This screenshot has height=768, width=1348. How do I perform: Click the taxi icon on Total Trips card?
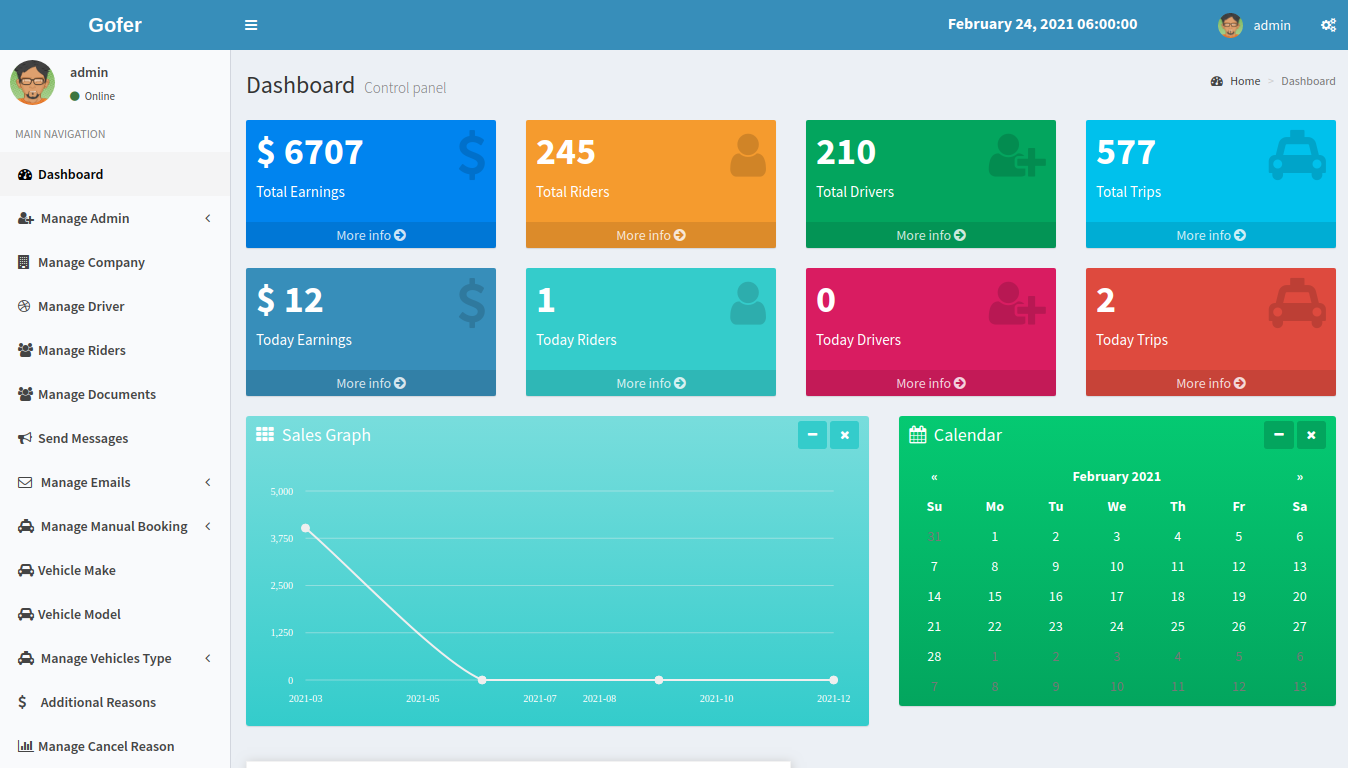[1297, 155]
